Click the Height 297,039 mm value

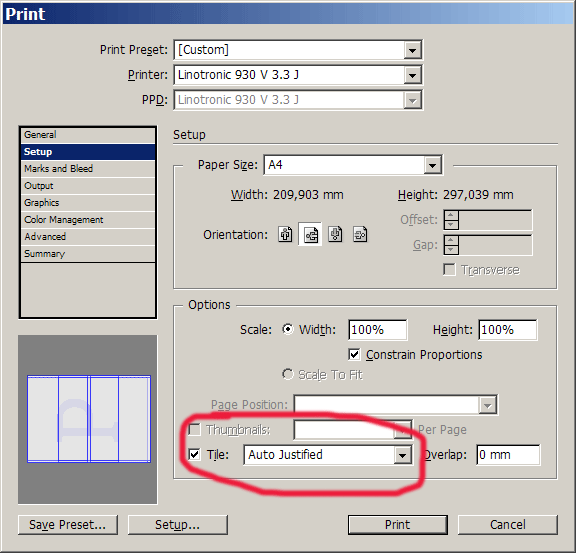click(x=478, y=195)
